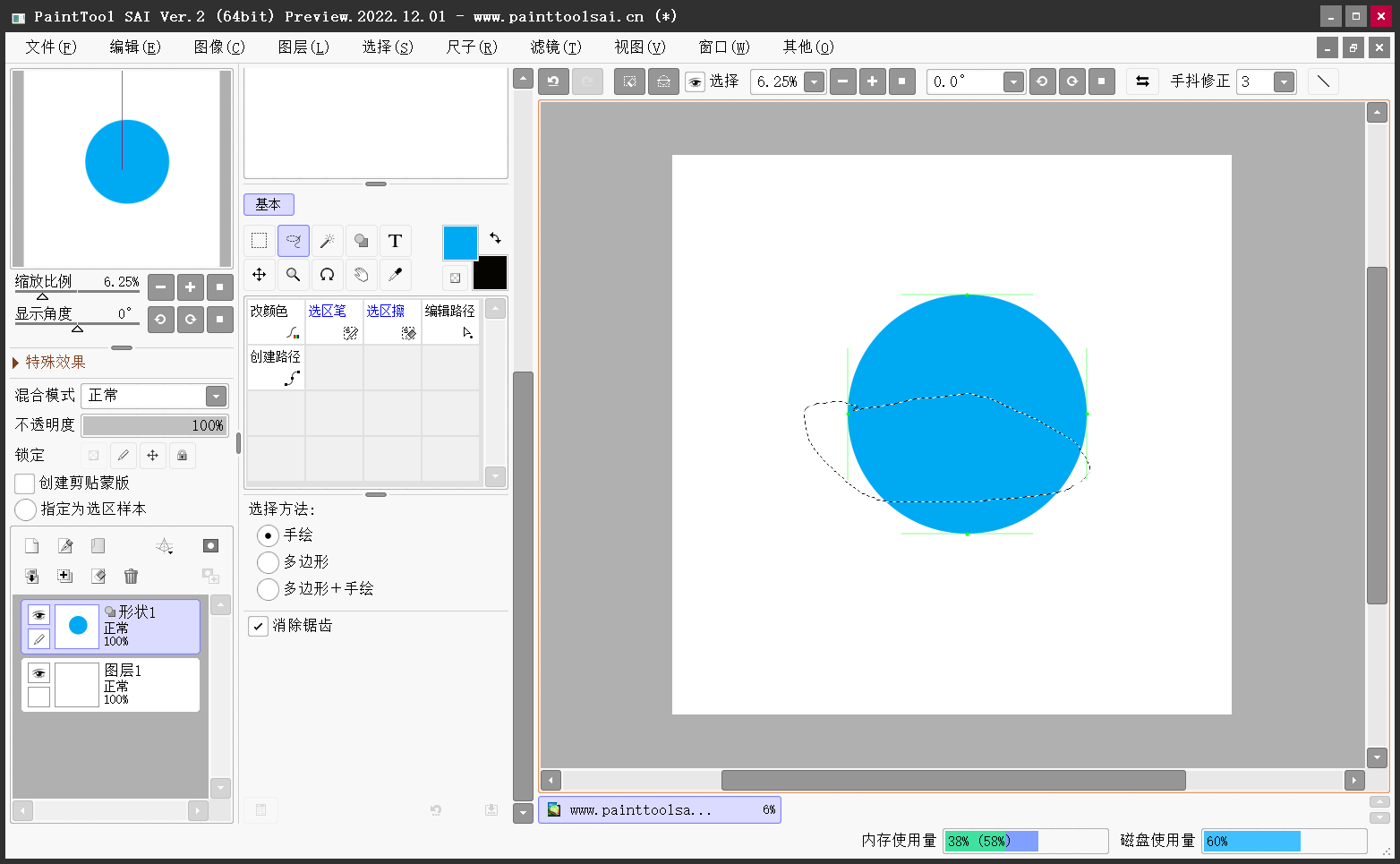Click the blue foreground color swatch
This screenshot has height=864, width=1400.
coord(460,243)
